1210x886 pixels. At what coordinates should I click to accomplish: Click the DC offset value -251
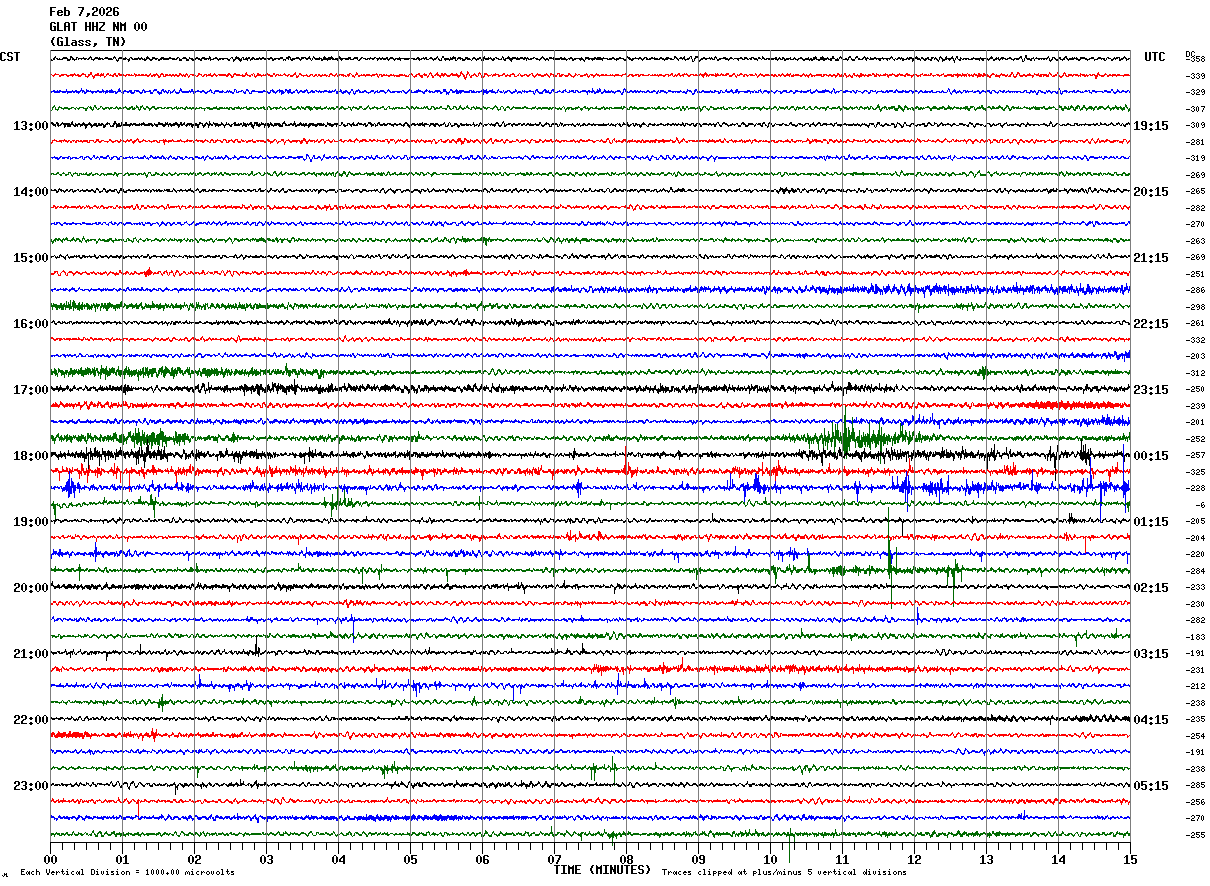click(1195, 274)
